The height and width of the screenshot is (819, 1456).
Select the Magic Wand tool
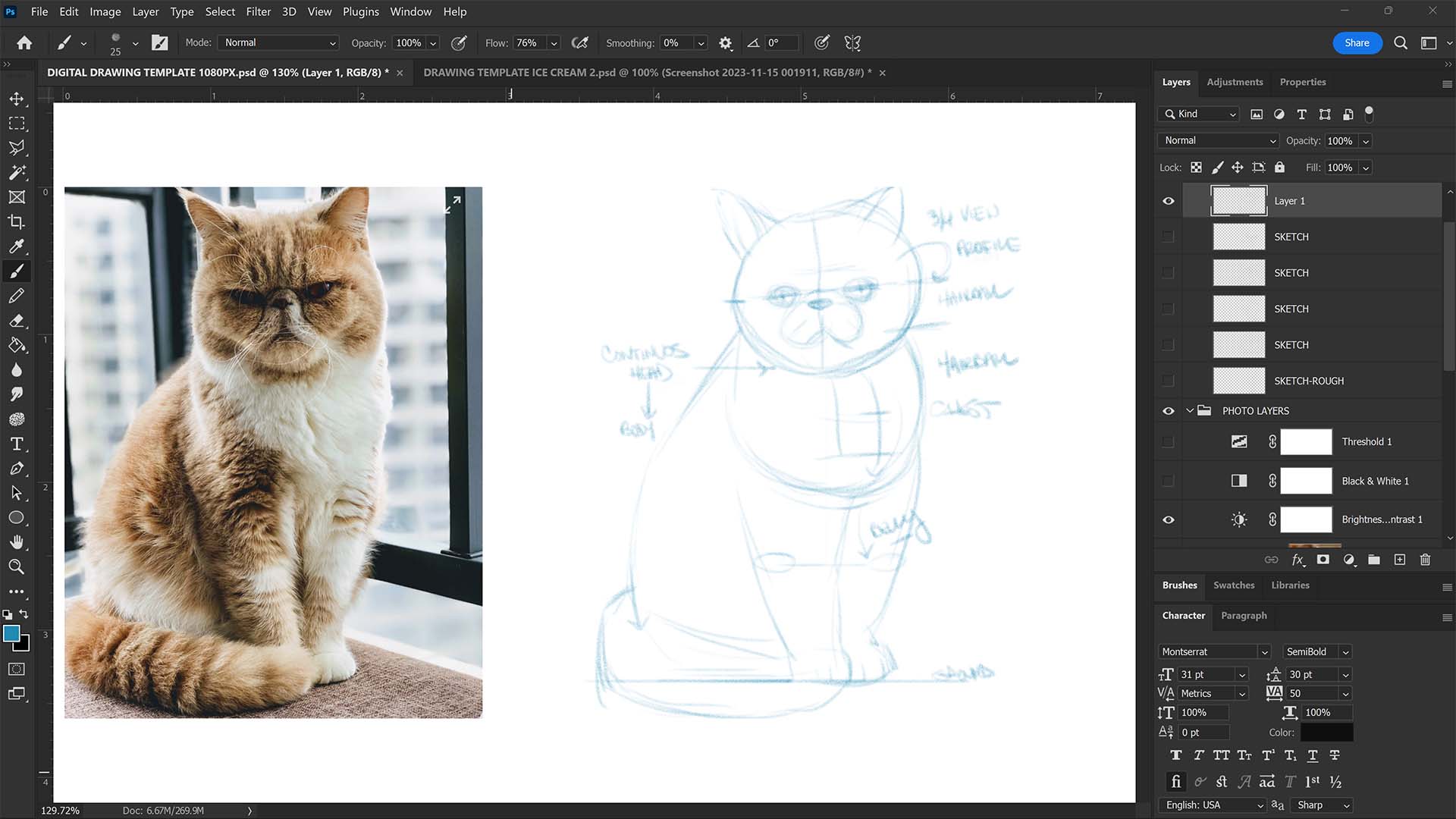16,172
